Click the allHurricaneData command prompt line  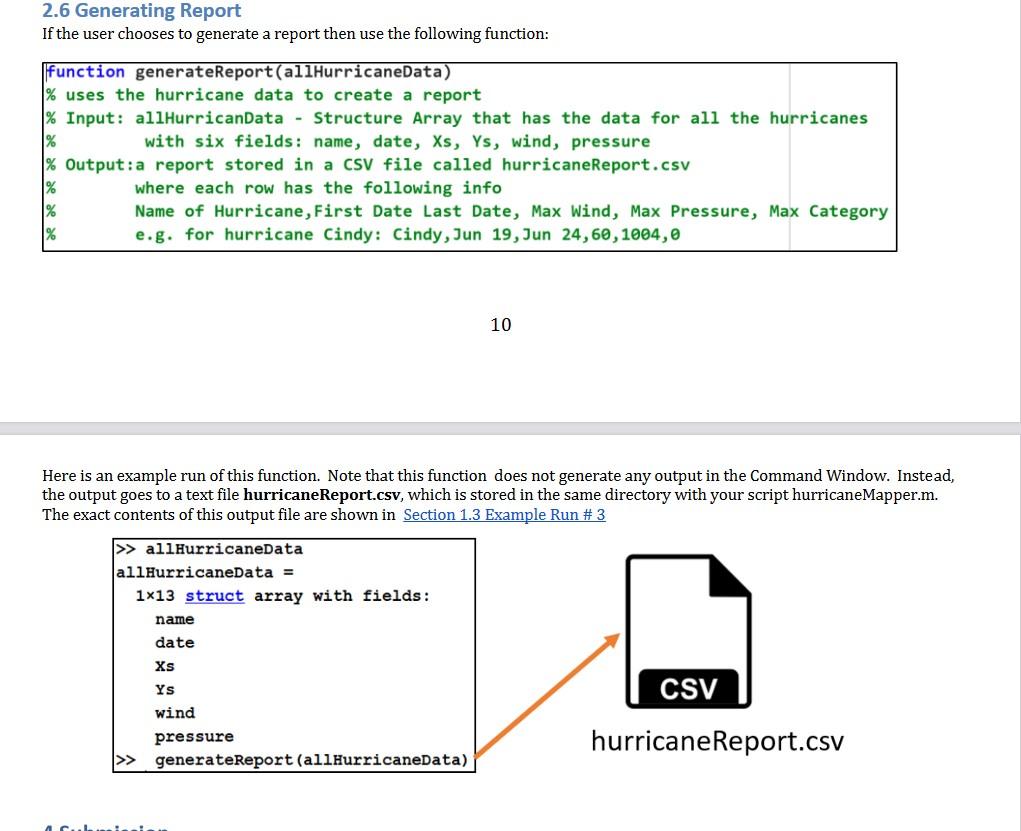point(210,548)
